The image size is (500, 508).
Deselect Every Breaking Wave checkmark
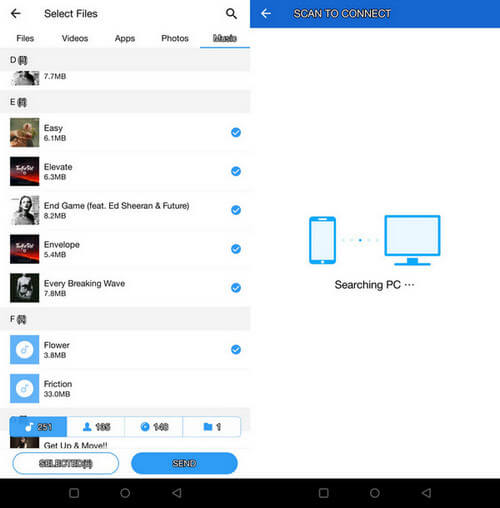[x=236, y=288]
